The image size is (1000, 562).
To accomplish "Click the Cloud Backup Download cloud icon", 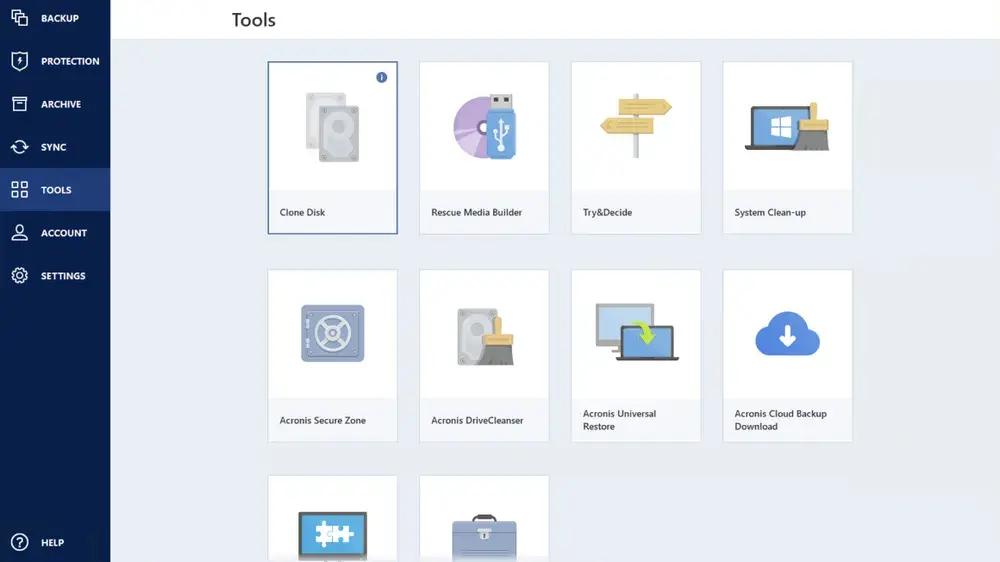I will (788, 333).
